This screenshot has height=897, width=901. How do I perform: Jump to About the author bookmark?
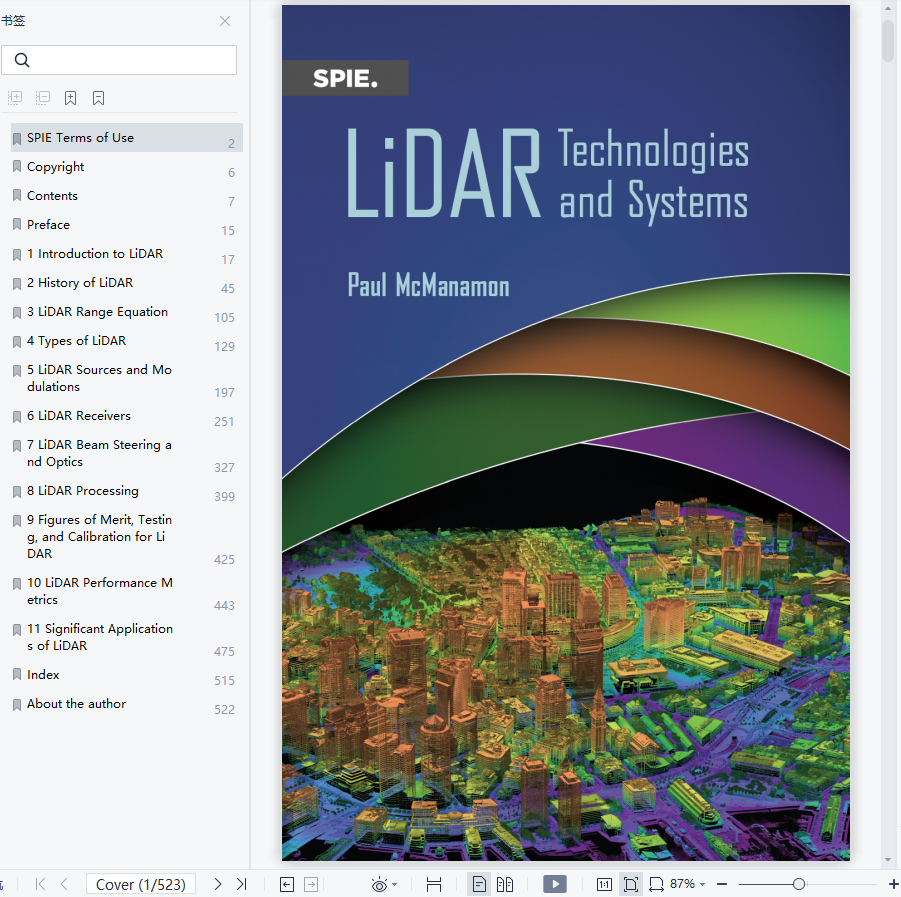click(127, 704)
